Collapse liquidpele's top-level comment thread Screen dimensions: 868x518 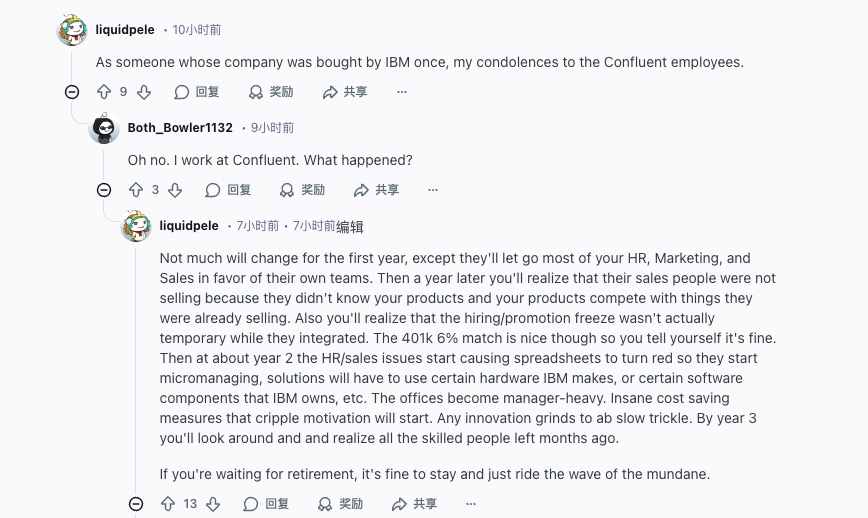pos(72,92)
